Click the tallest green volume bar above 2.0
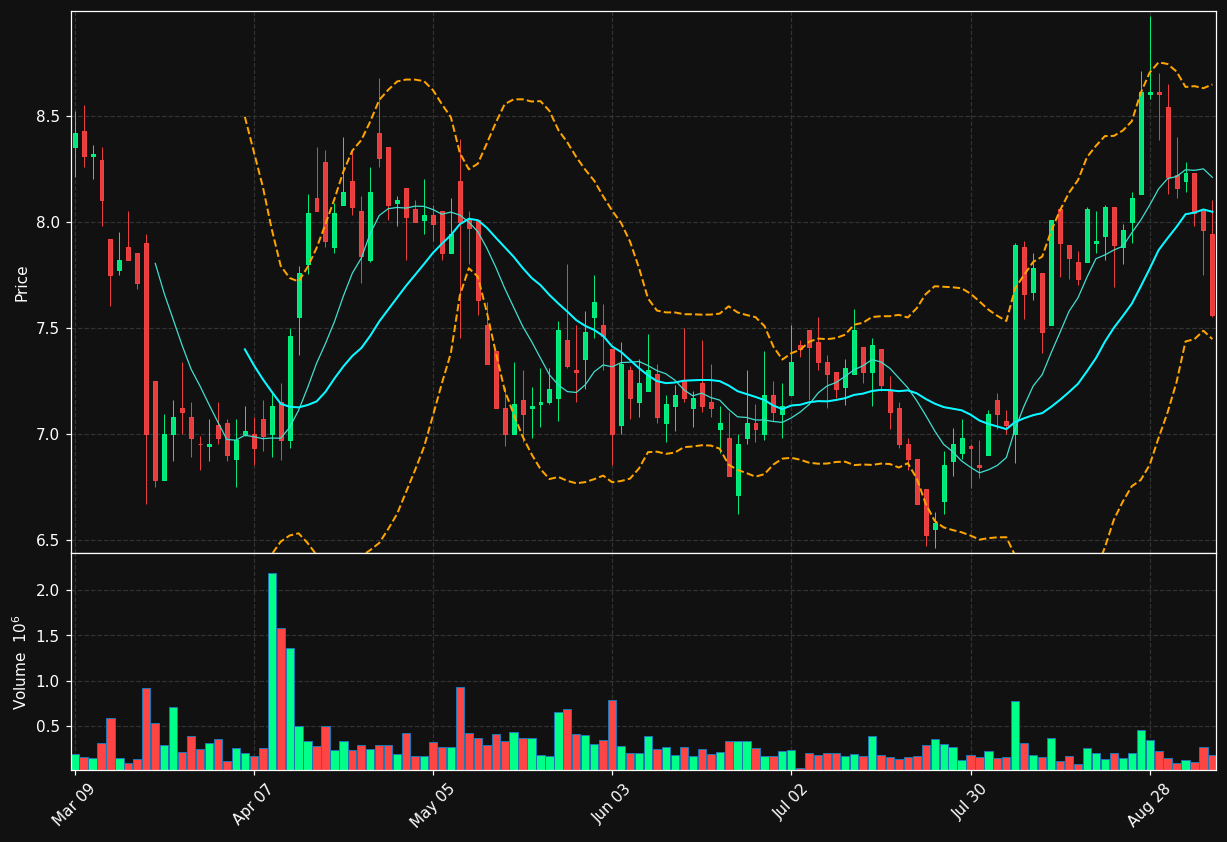Screen dimensions: 1227x842 272,671
